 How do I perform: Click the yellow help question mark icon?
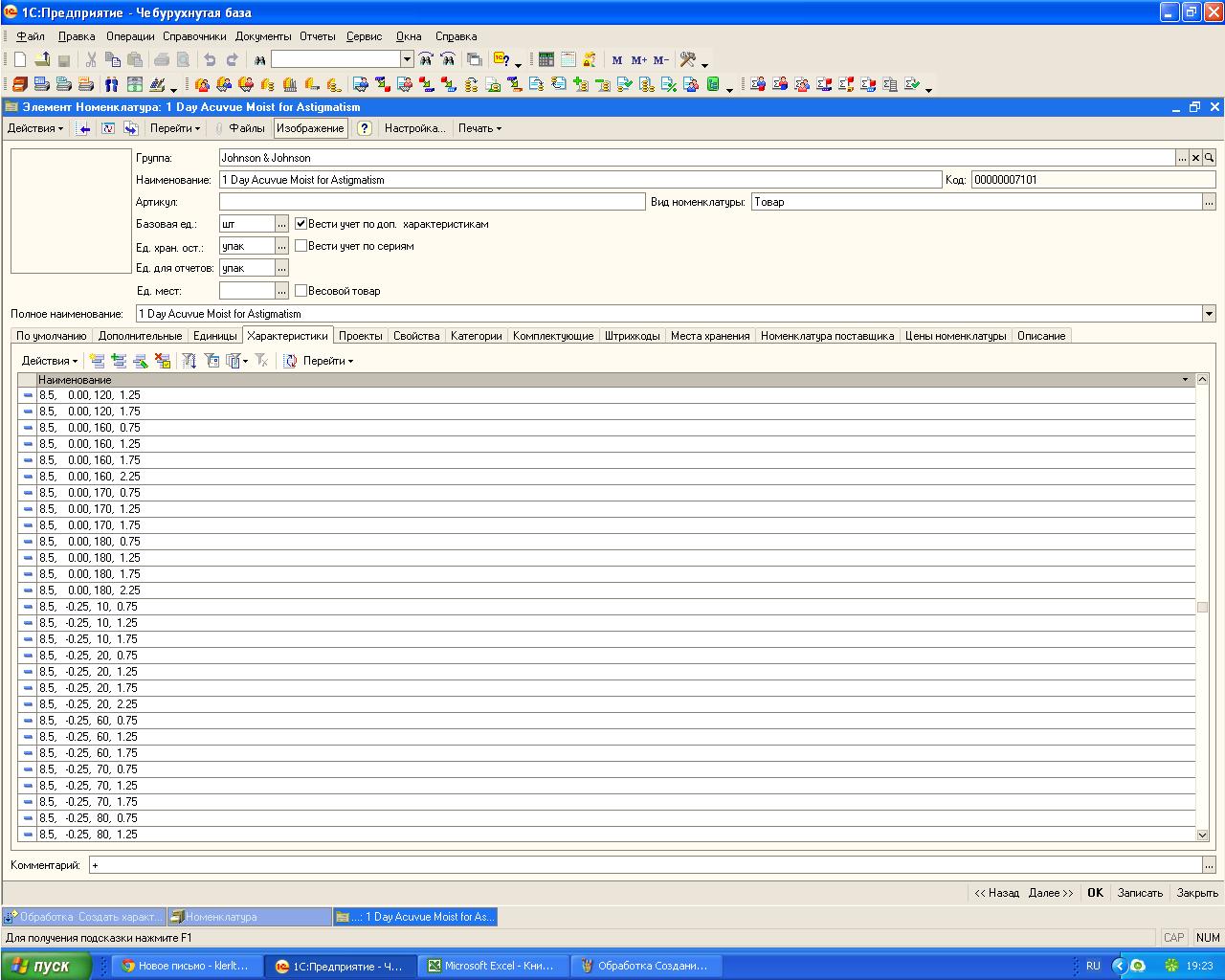364,128
